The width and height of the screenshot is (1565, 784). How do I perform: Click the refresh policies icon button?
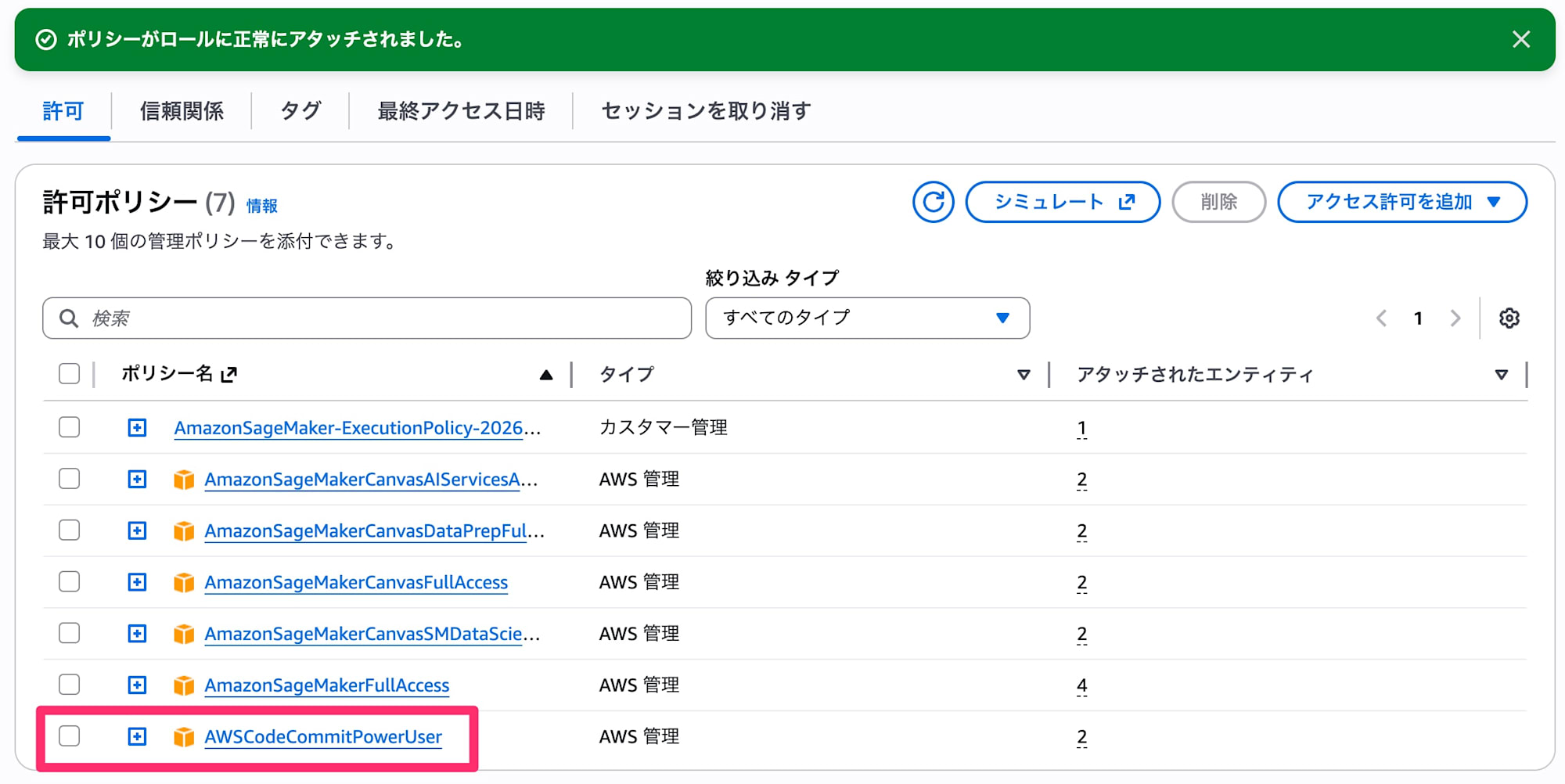(933, 202)
